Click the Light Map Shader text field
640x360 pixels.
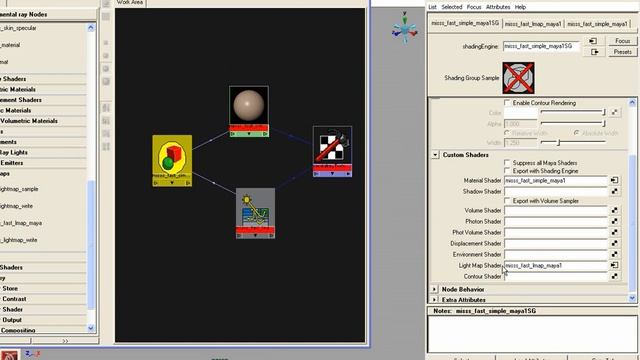pos(556,265)
